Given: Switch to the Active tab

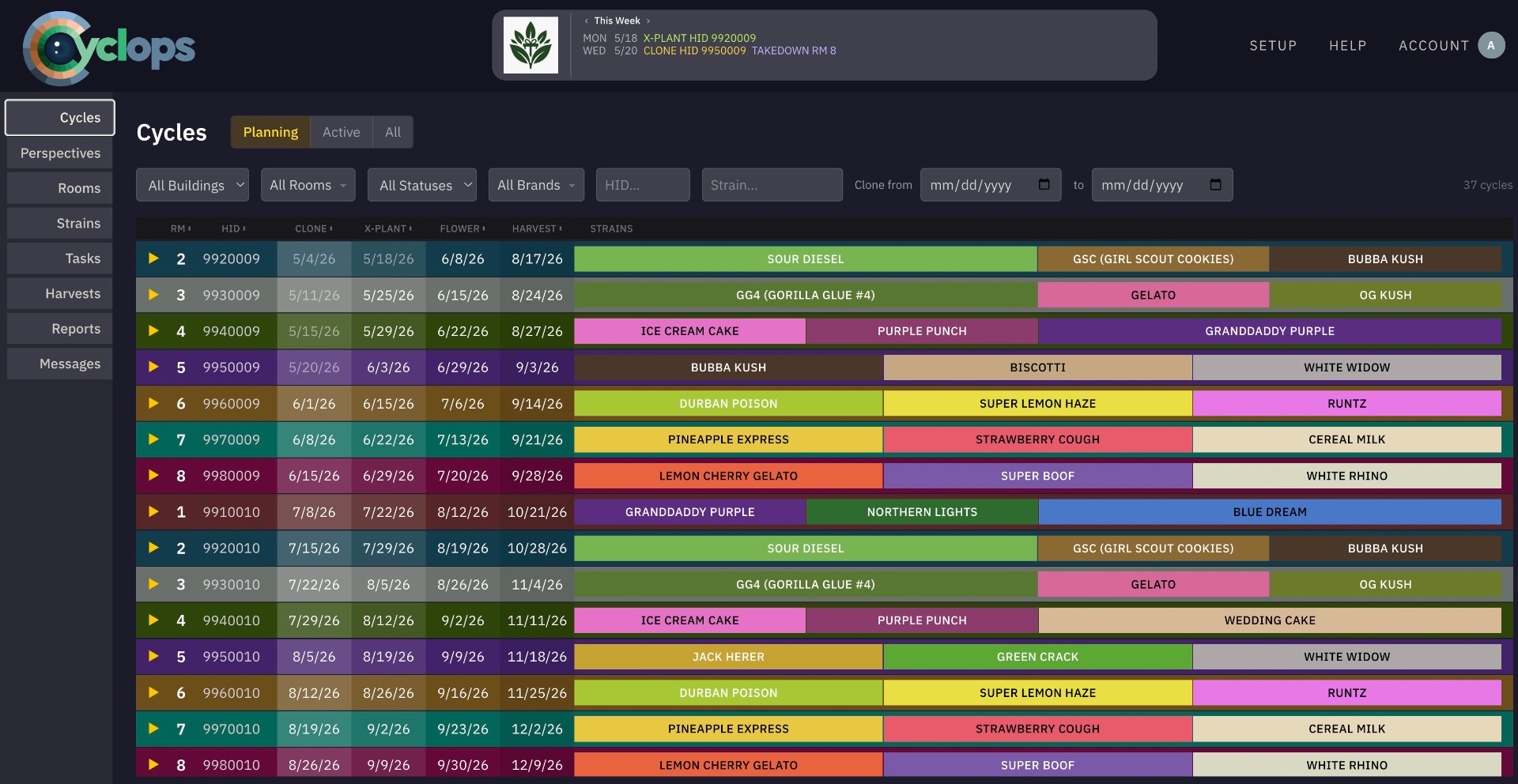Looking at the screenshot, I should pyautogui.click(x=342, y=132).
